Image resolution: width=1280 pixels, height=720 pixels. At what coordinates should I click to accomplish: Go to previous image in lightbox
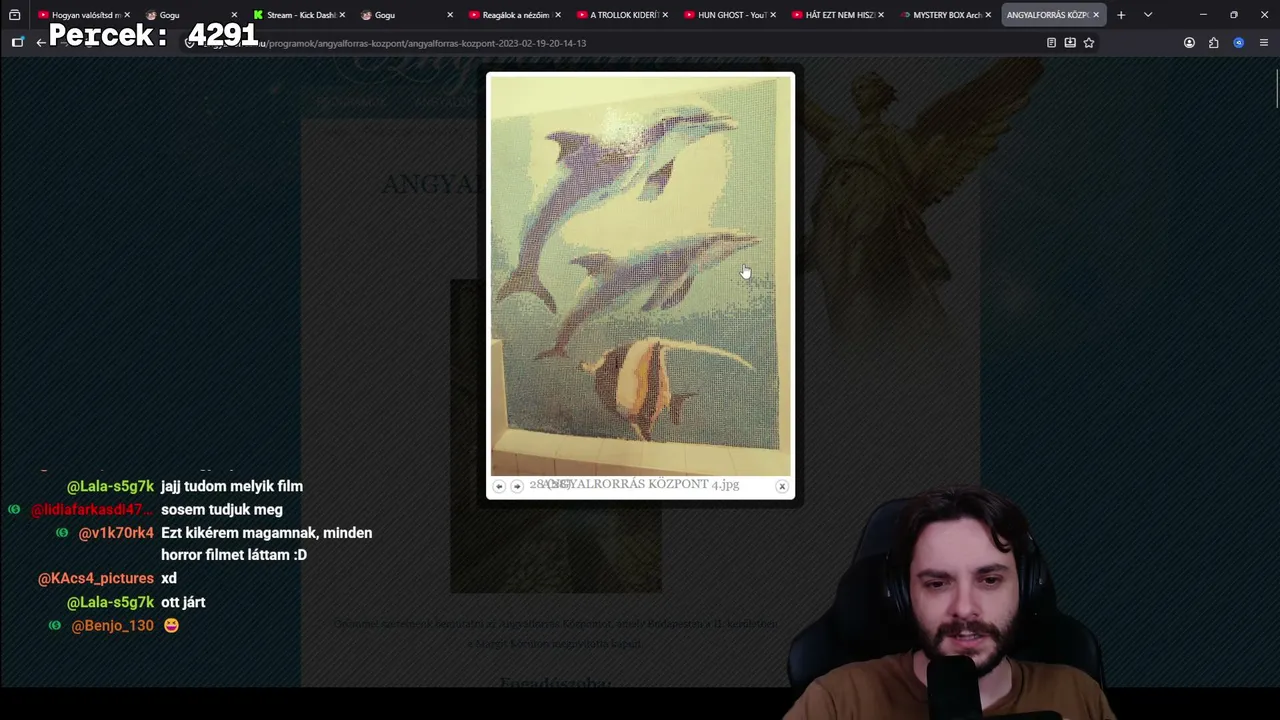(x=499, y=486)
